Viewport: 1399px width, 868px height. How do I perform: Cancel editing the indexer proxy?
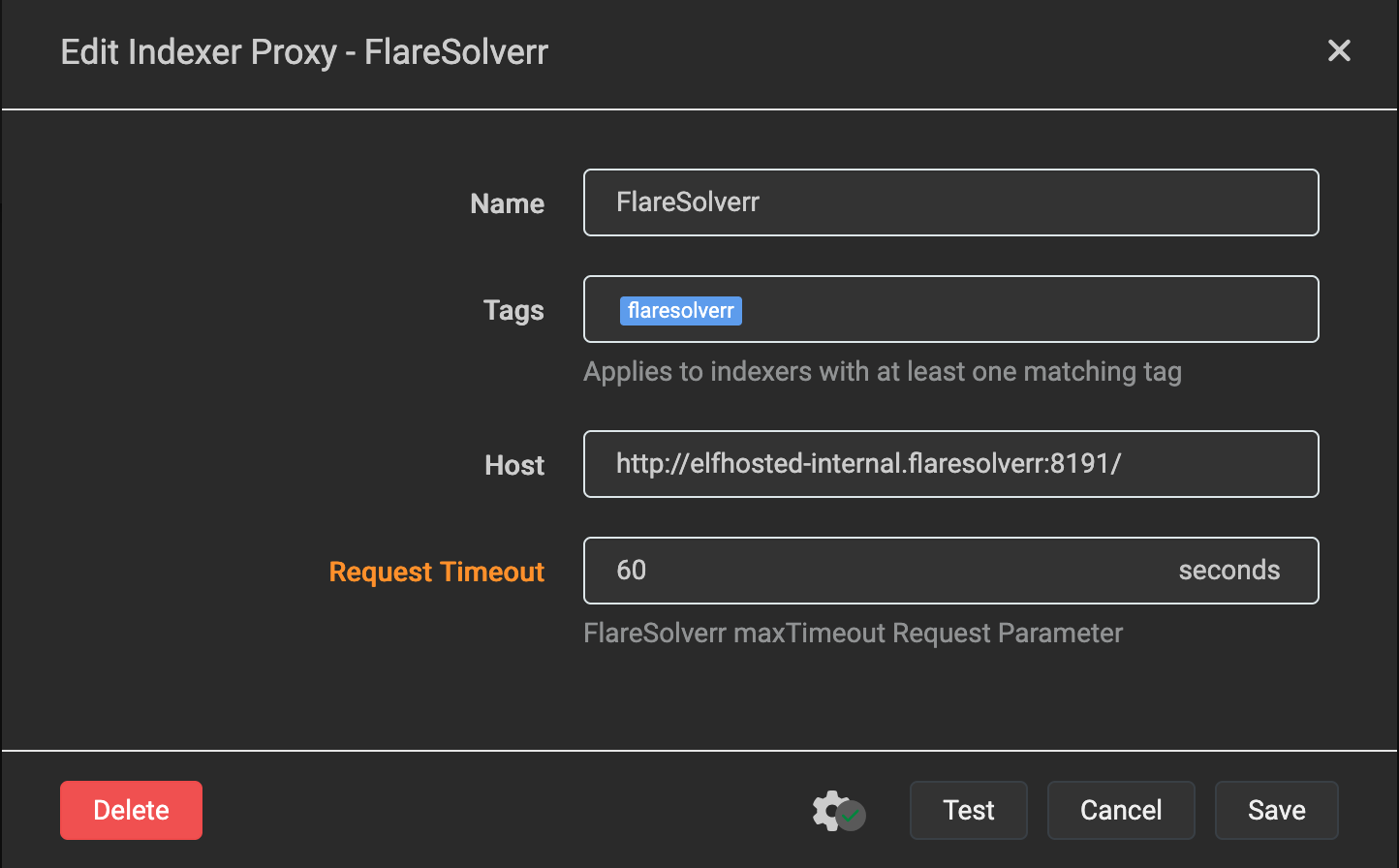click(1121, 810)
